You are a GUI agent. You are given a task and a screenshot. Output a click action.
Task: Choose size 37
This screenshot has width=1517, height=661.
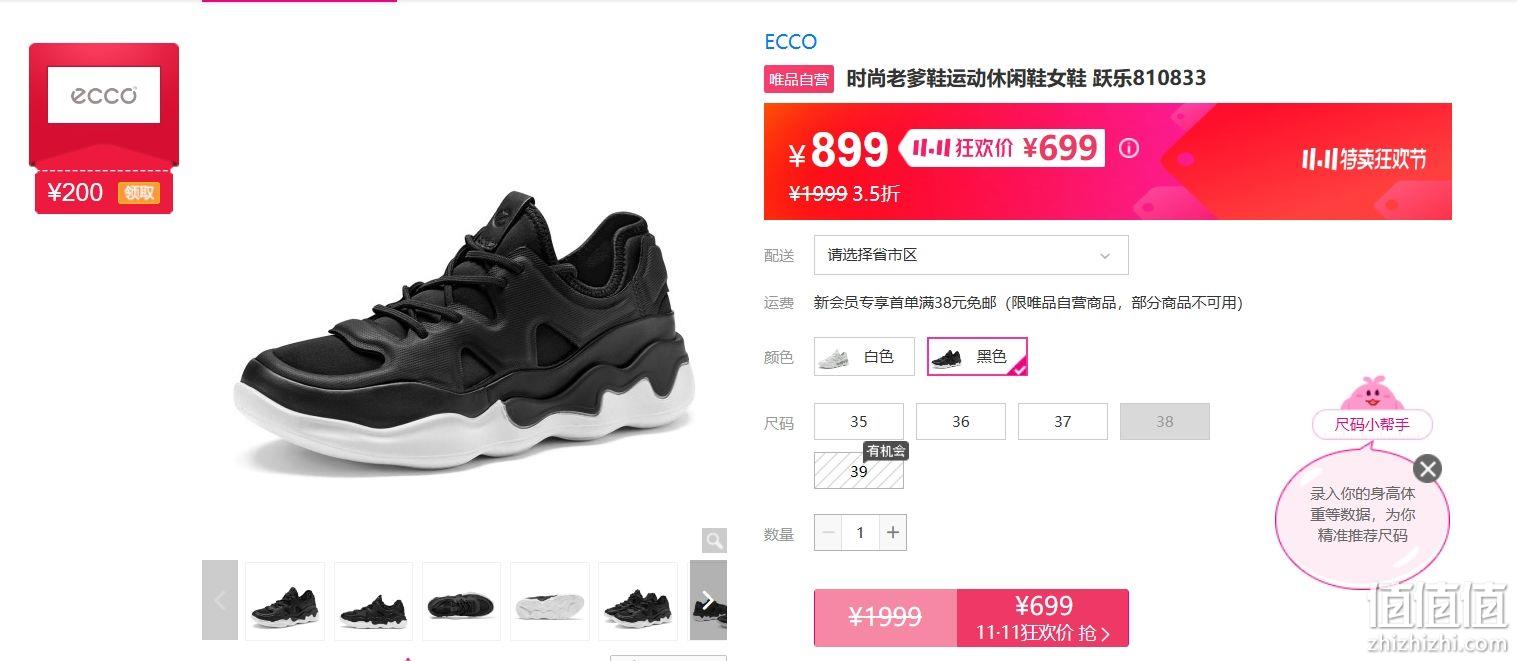pos(1063,422)
